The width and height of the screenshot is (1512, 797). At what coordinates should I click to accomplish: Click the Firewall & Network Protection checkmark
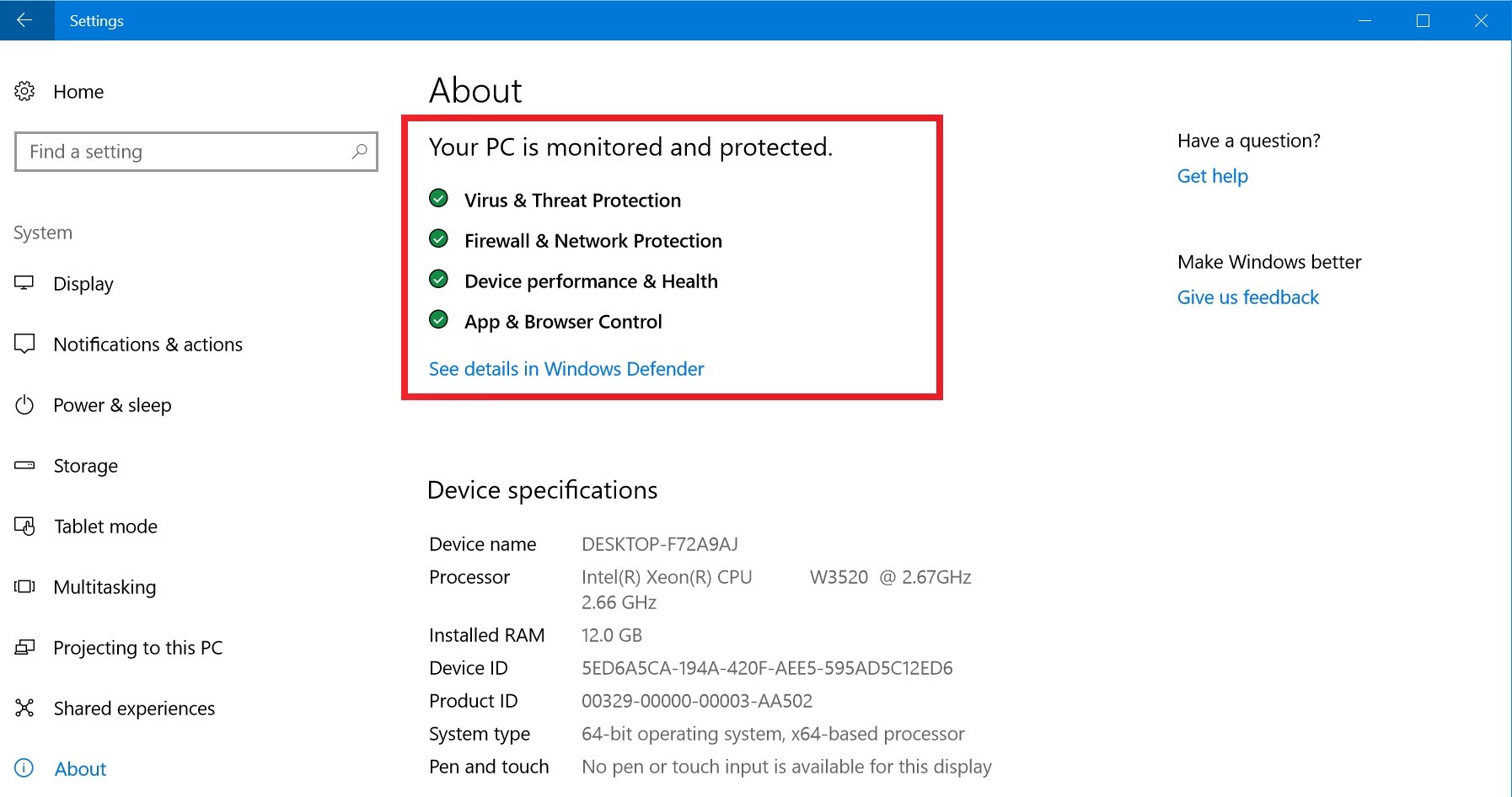tap(438, 239)
